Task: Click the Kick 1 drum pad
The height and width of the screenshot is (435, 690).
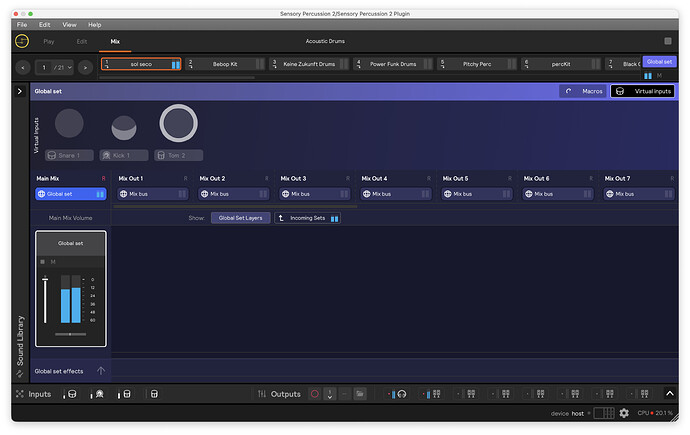Action: tap(123, 127)
